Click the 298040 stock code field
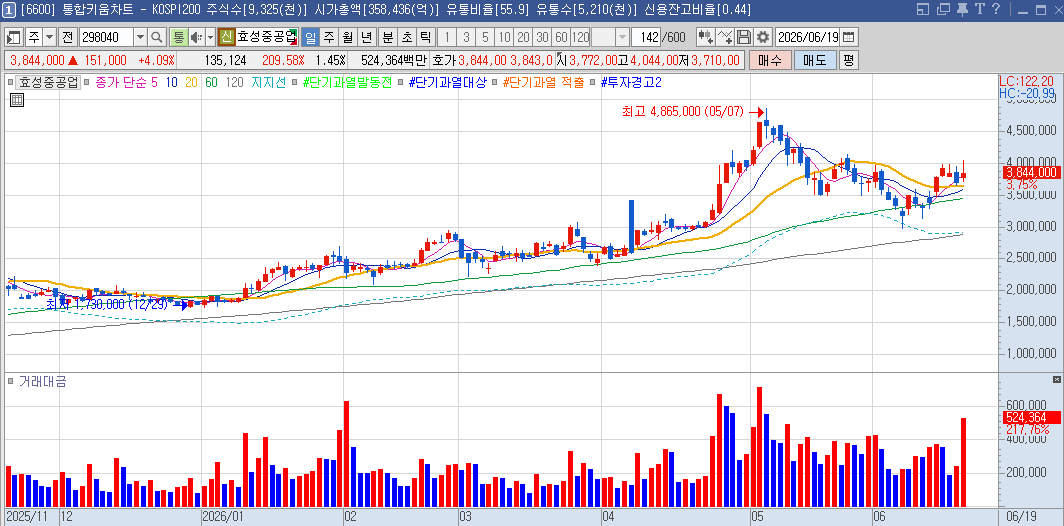This screenshot has width=1064, height=526. point(107,37)
